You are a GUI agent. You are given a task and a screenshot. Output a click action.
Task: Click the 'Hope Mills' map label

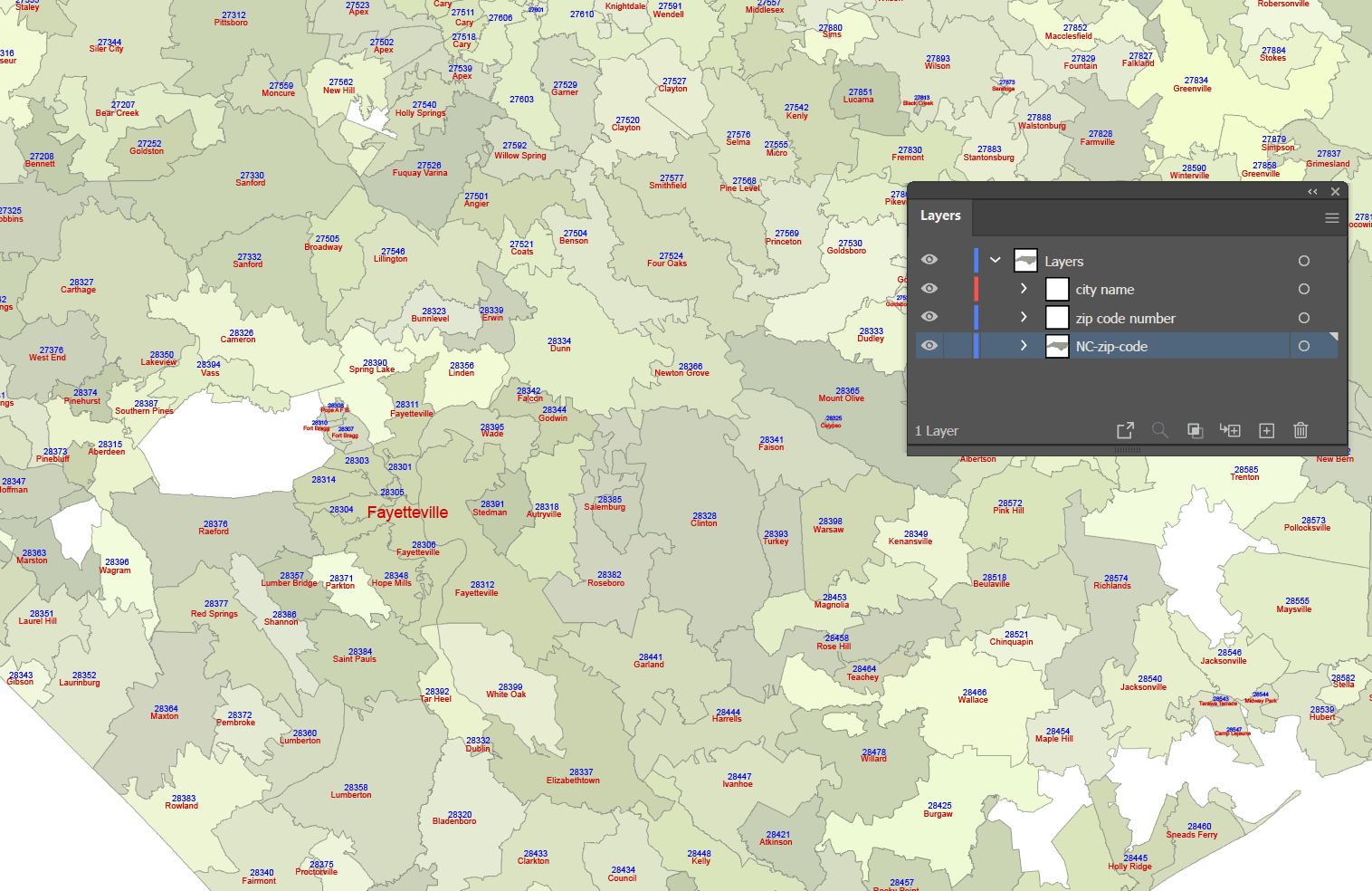click(x=391, y=583)
